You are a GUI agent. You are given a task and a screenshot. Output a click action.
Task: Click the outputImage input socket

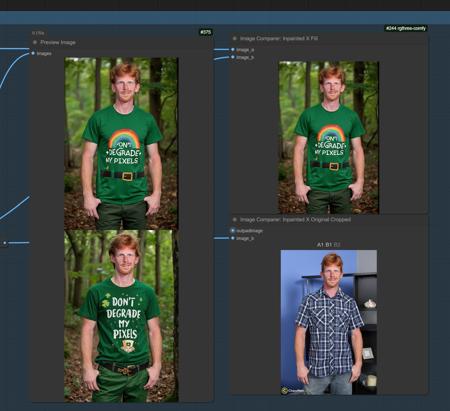[x=233, y=230]
